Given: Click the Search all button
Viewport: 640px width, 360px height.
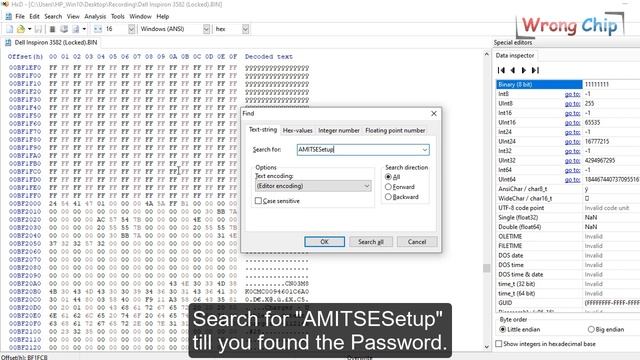Looking at the screenshot, I should tap(371, 242).
